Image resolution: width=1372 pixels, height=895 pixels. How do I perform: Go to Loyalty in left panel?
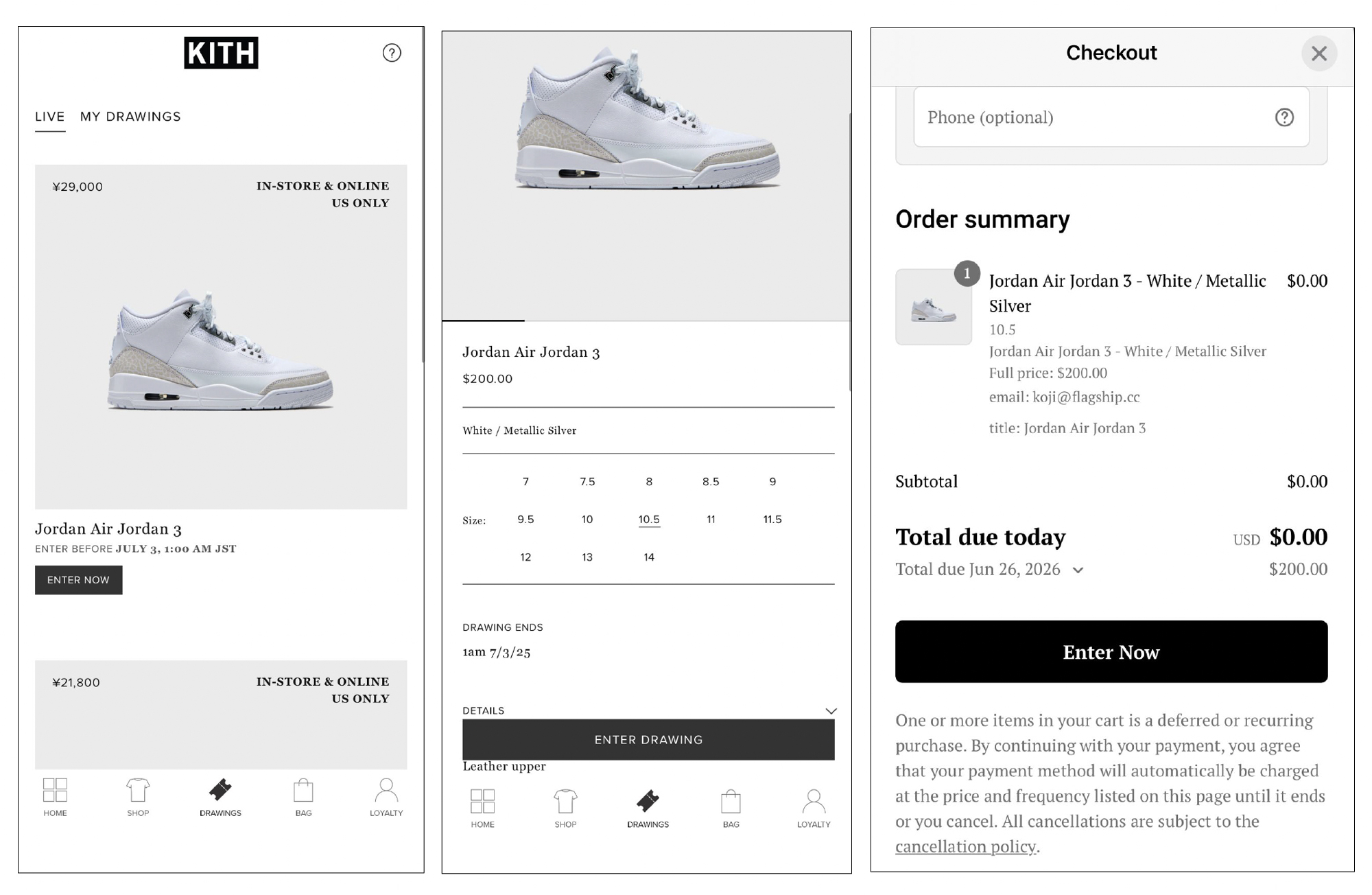[386, 796]
